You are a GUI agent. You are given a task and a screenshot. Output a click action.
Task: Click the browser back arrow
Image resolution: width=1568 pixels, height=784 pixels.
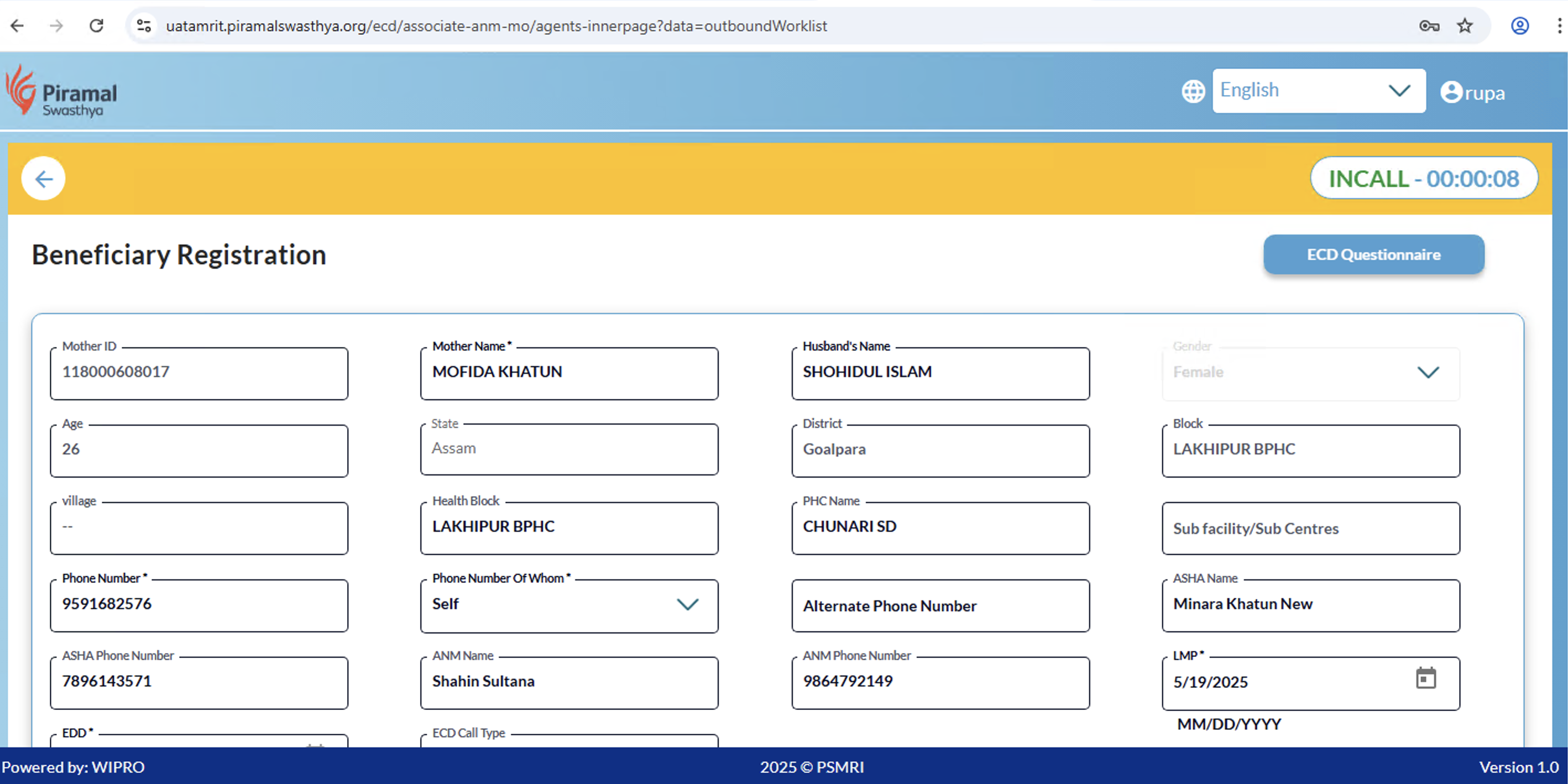coord(17,25)
